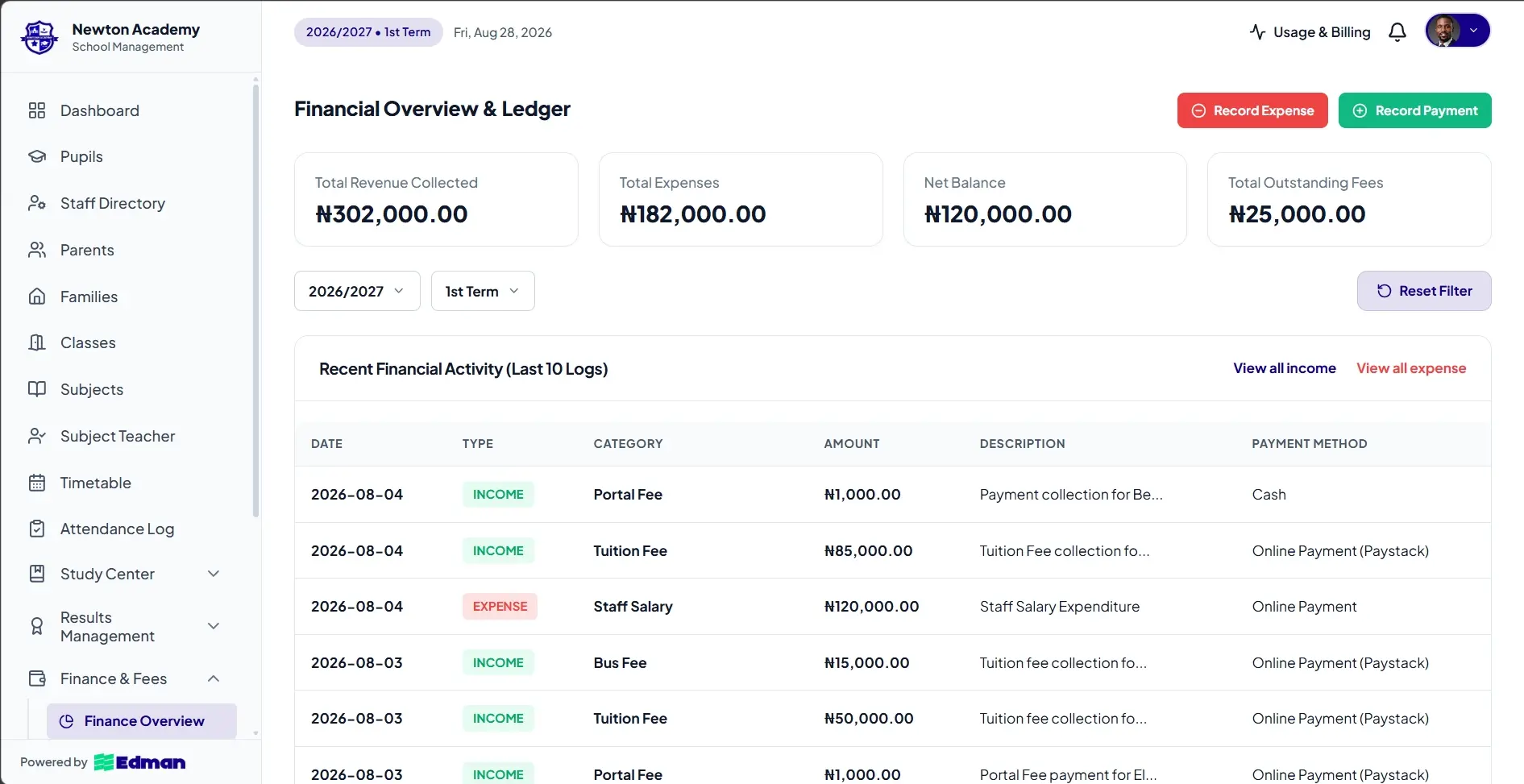
Task: Open the 1st Term dropdown
Action: coord(483,291)
